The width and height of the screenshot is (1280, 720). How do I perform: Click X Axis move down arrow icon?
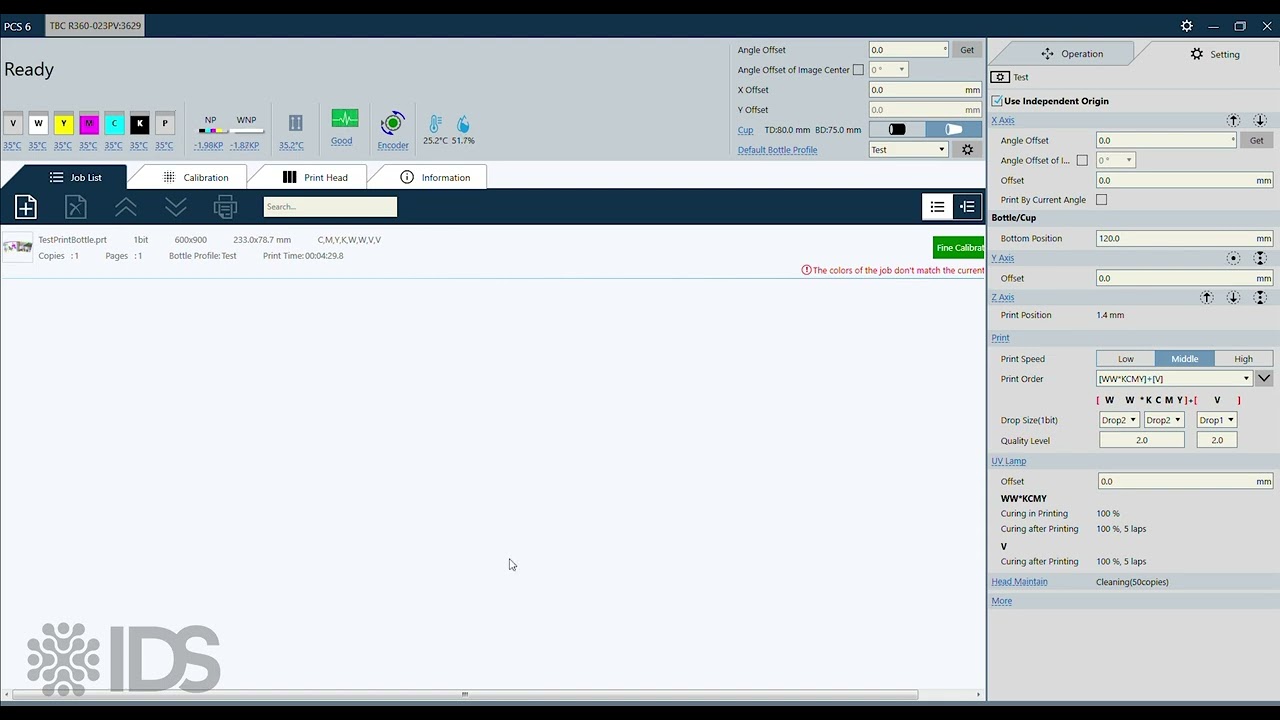(x=1260, y=120)
